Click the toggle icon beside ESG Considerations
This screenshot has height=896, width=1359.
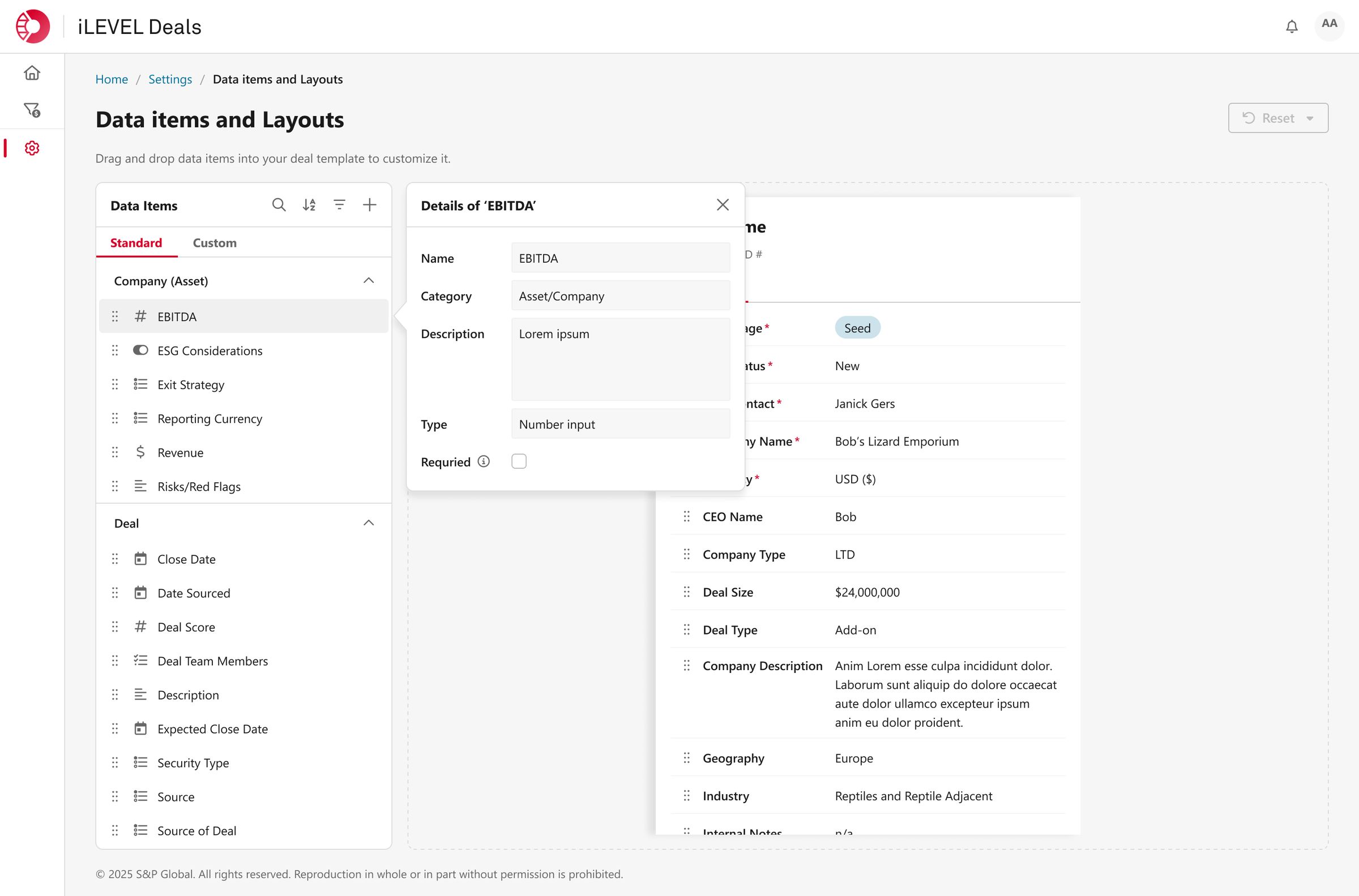[140, 350]
